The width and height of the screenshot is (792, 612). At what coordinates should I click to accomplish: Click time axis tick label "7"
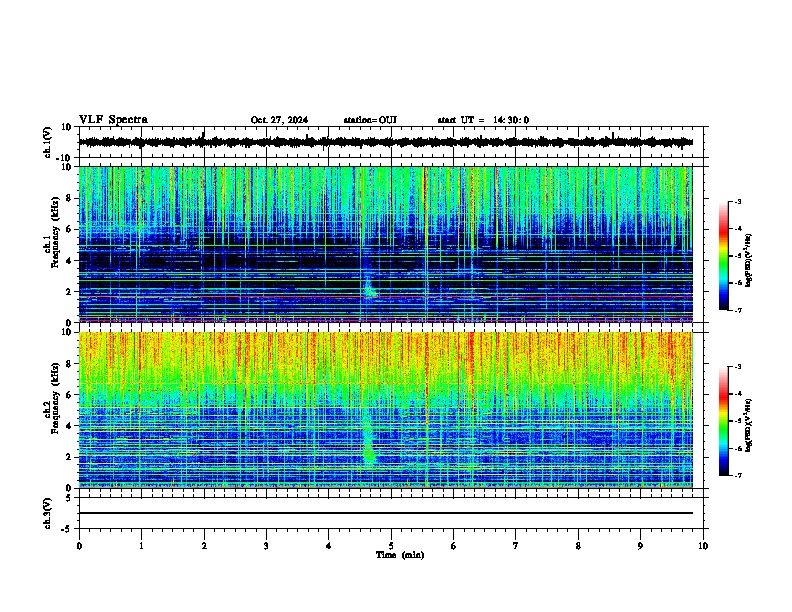click(516, 546)
